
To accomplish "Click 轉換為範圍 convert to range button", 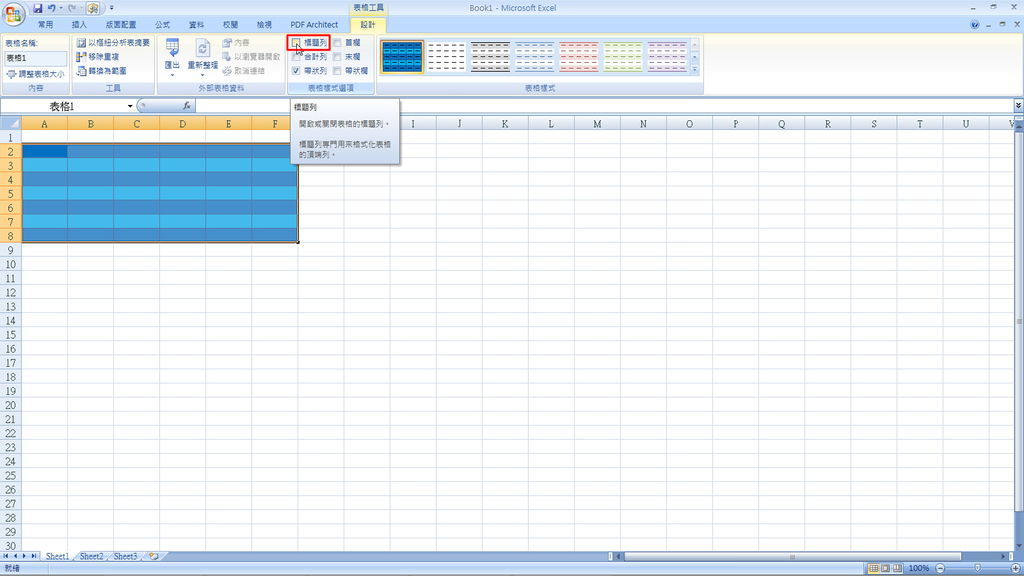I will [102, 71].
